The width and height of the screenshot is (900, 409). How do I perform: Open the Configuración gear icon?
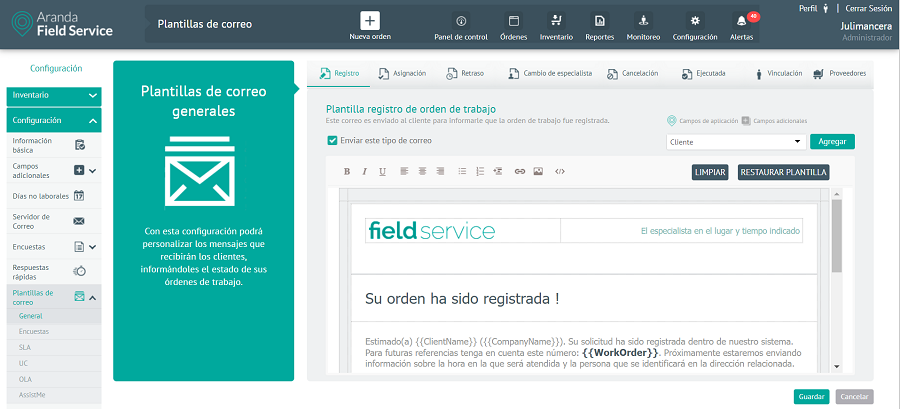(x=695, y=21)
